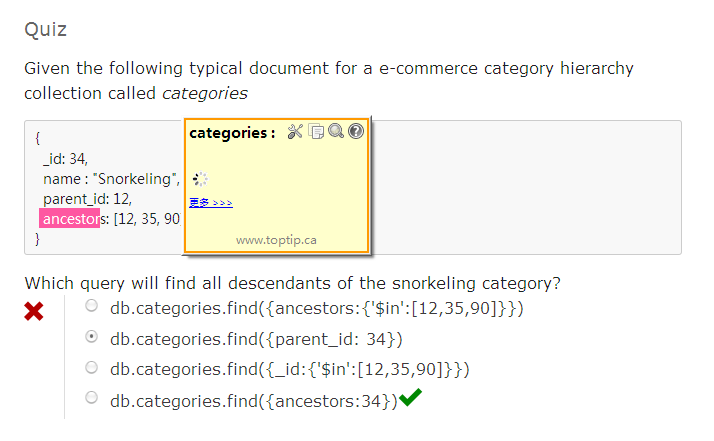This screenshot has height=441, width=714.
Task: Click the Quiz heading
Action: (x=46, y=29)
